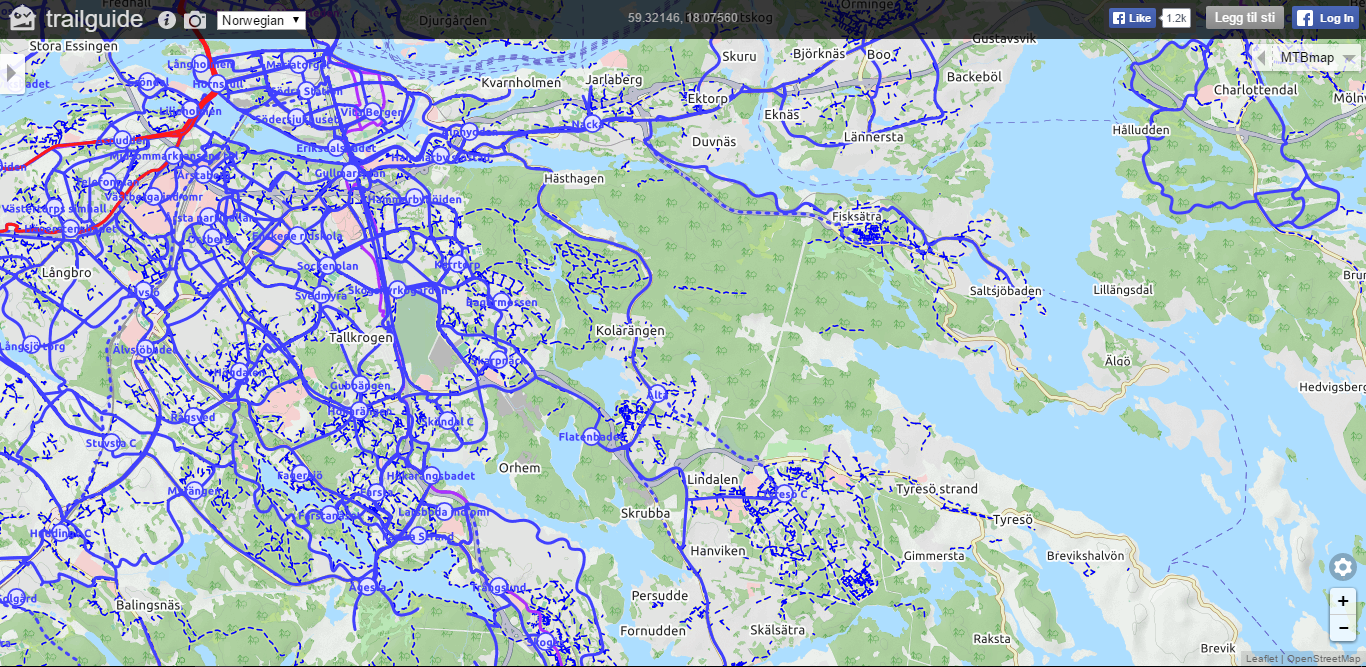Open the Norwegian language dropdown
The width and height of the screenshot is (1366, 667).
click(261, 20)
